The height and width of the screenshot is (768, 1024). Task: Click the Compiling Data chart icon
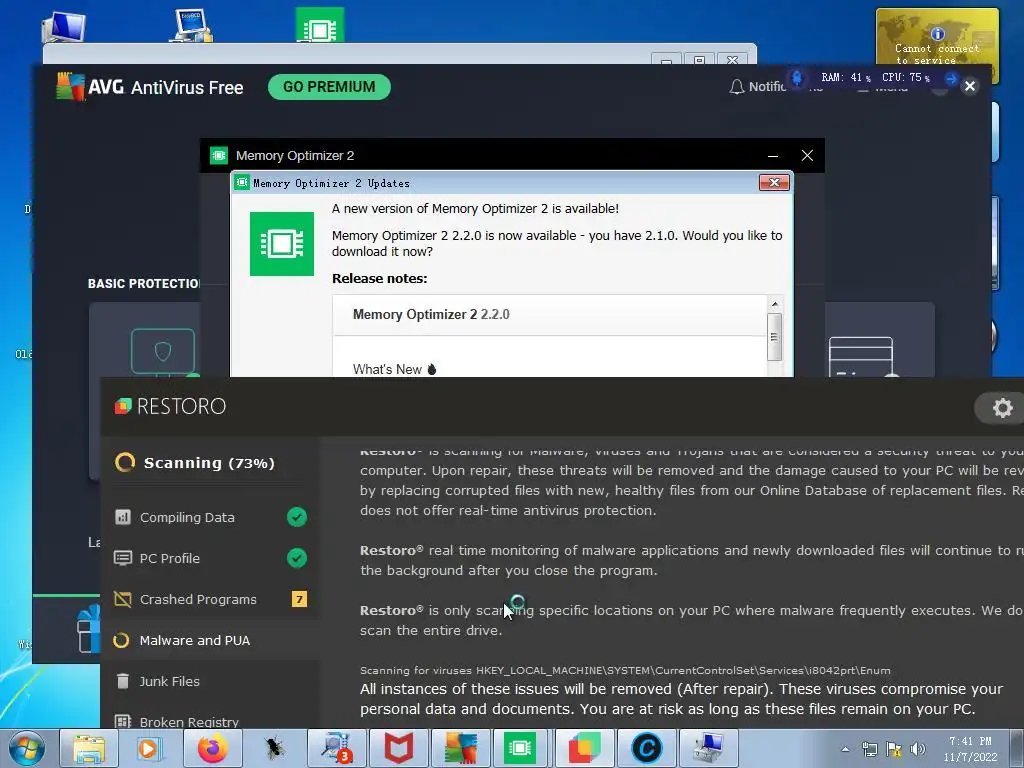click(123, 517)
